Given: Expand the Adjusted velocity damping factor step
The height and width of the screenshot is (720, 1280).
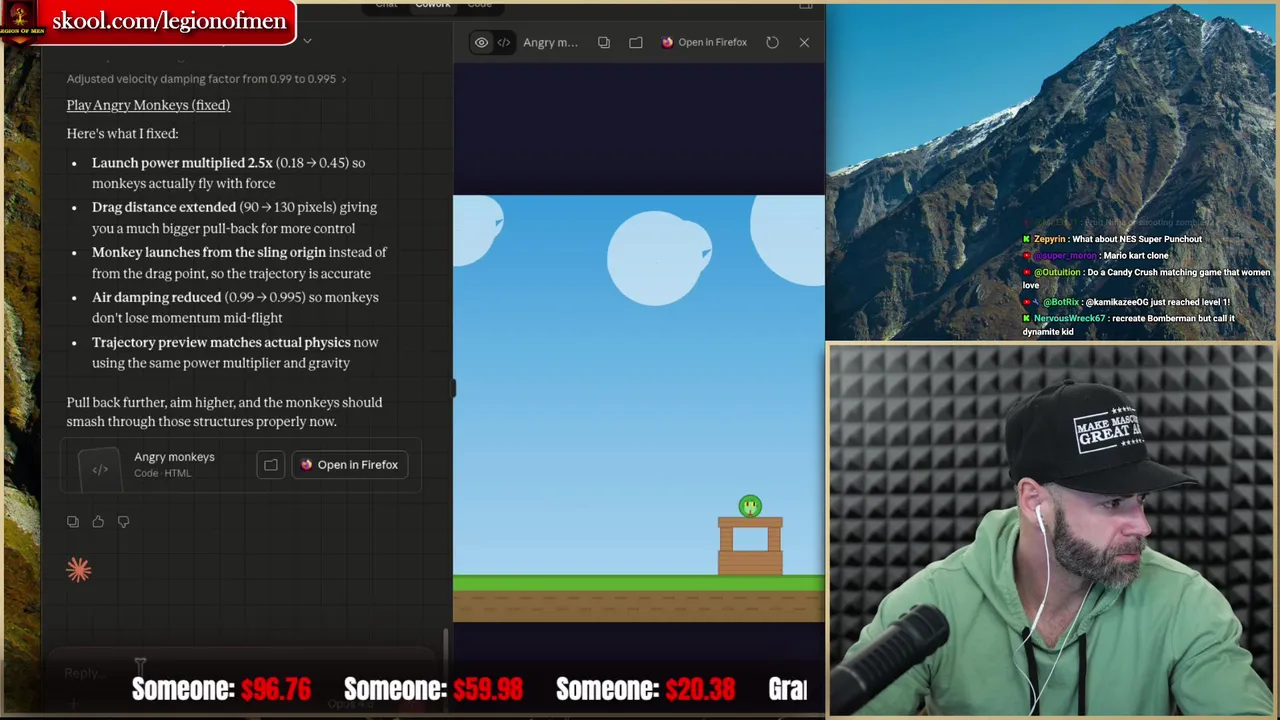Looking at the screenshot, I should coord(206,79).
